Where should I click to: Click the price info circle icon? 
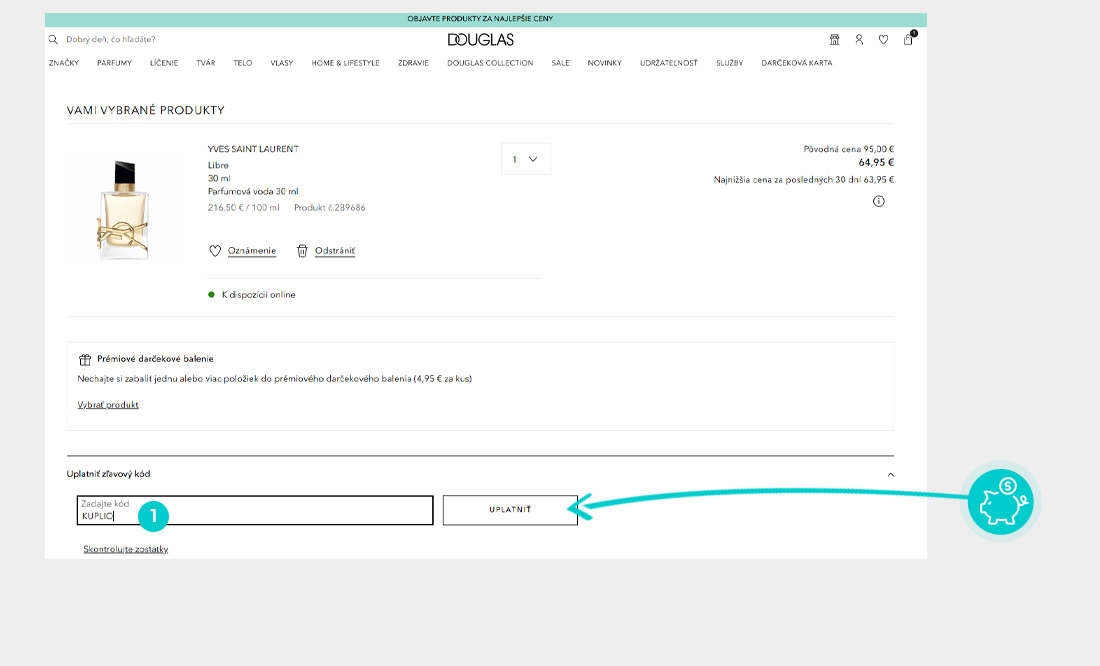[x=879, y=201]
